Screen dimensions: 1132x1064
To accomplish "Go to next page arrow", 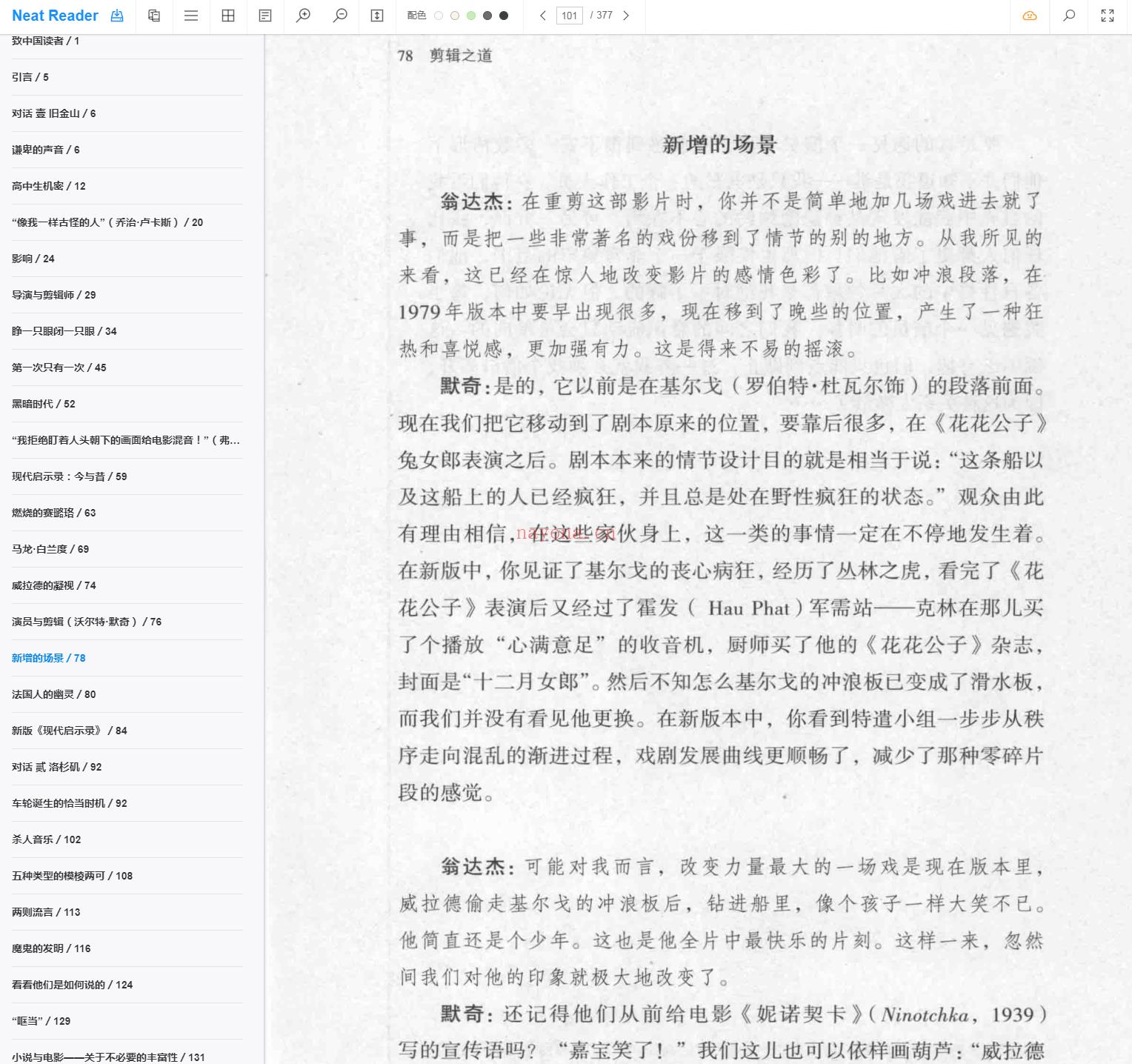I will tap(626, 16).
